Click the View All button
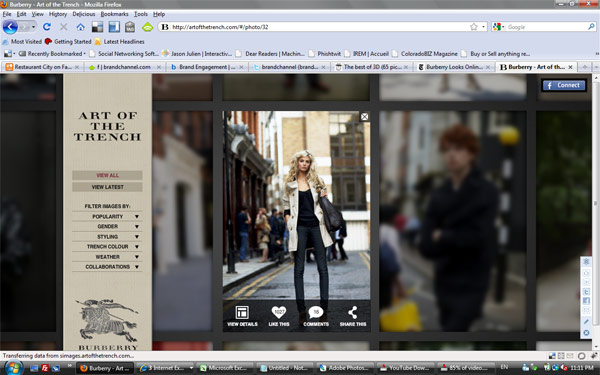Viewport: 600px width, 375px height. click(x=107, y=175)
